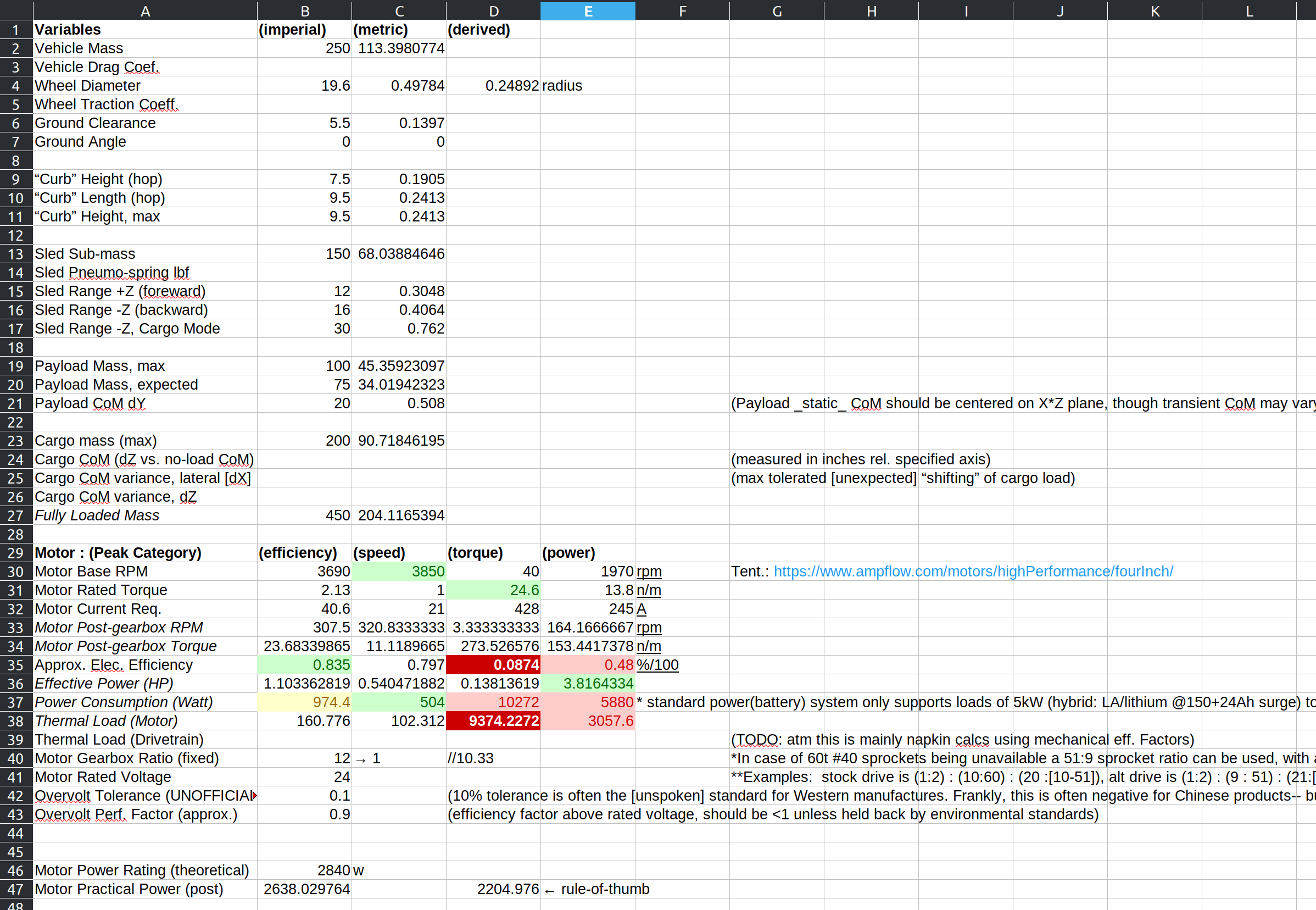Click the 'Sled Sub-mass' cell

click(x=145, y=254)
